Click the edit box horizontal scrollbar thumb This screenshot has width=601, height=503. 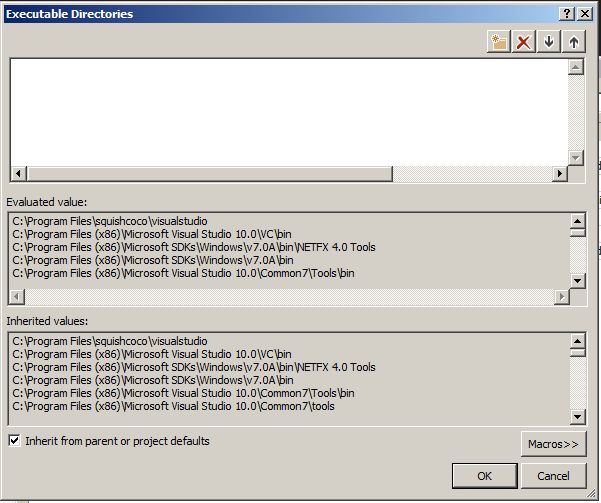210,174
